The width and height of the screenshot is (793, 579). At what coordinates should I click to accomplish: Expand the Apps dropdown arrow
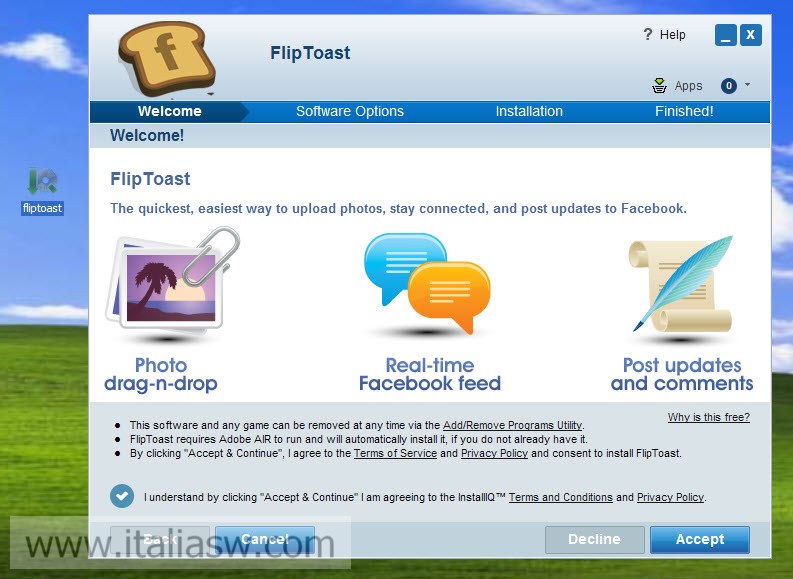pos(747,84)
